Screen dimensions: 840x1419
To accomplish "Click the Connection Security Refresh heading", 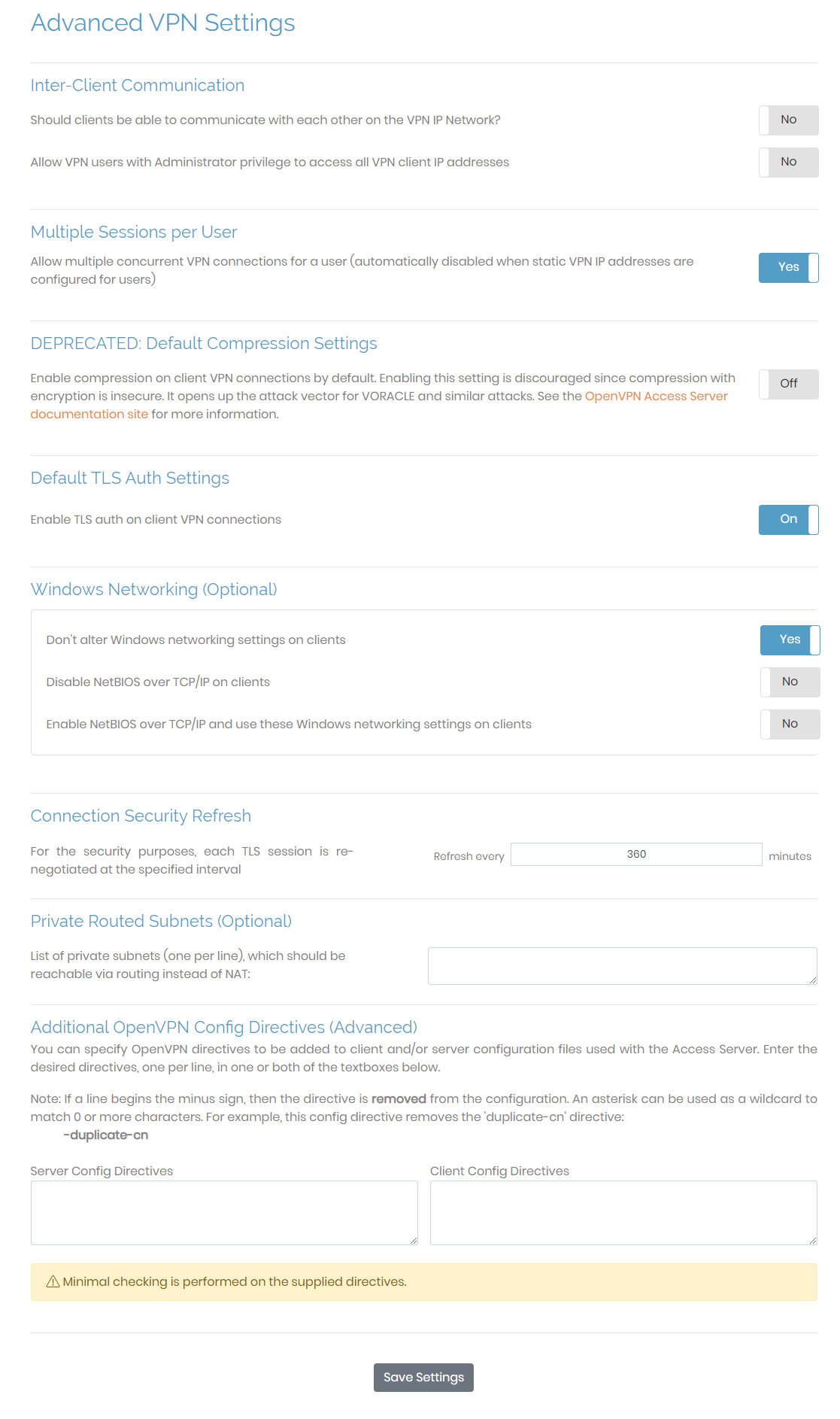I will [141, 816].
